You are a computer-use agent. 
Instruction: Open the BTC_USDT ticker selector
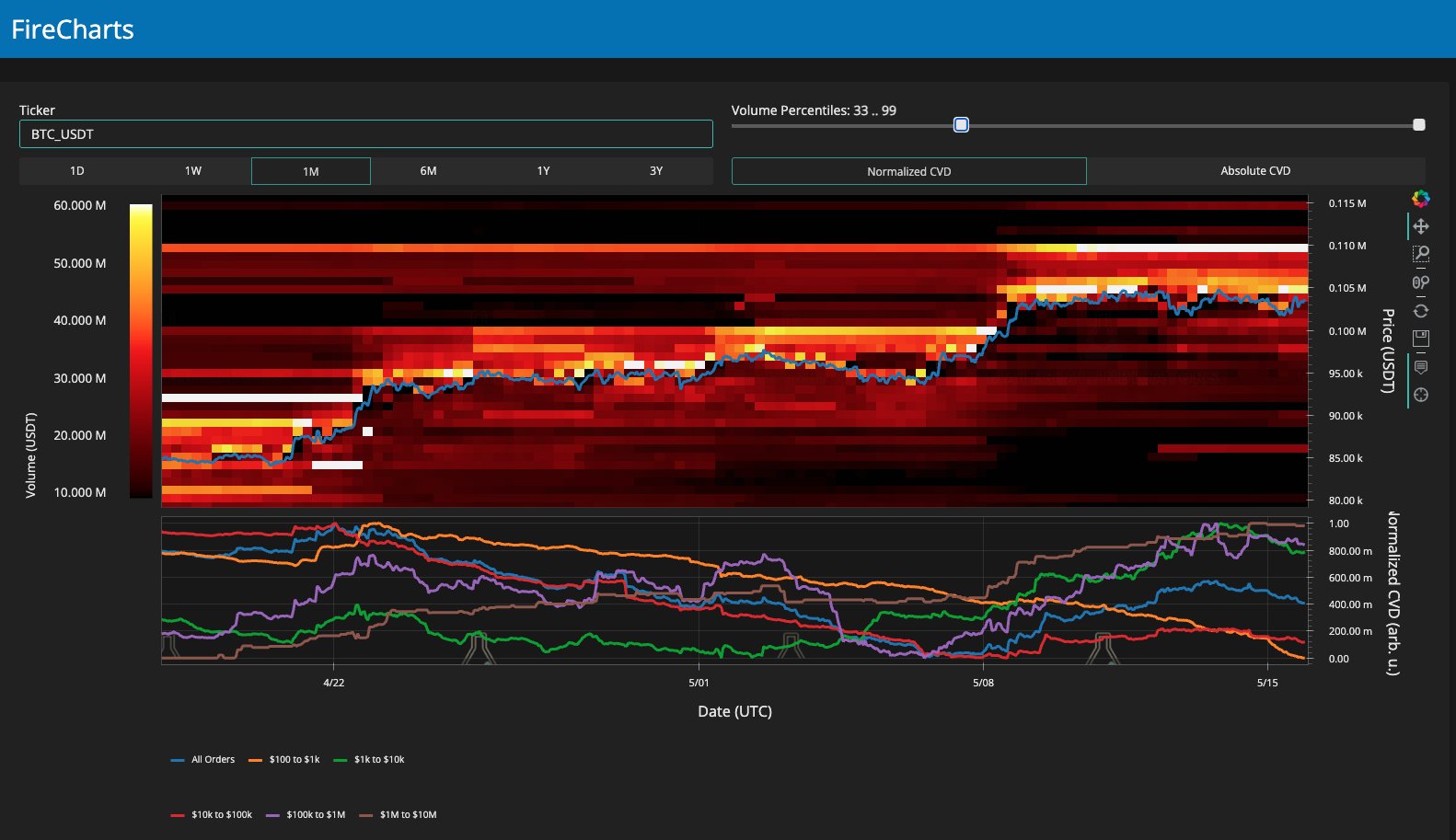(x=365, y=134)
